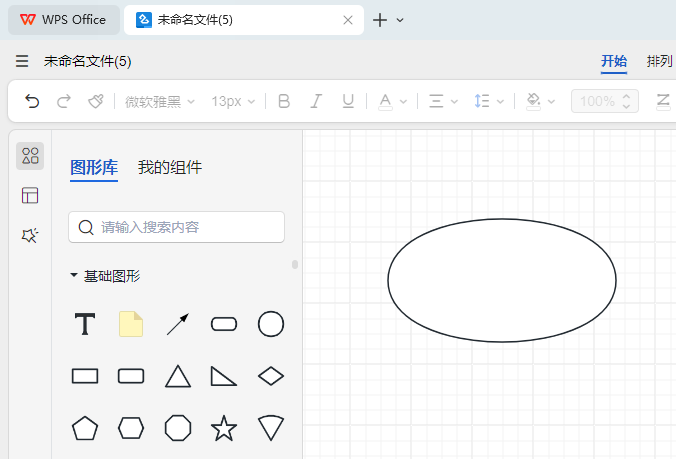Screen dimensions: 676x459
Task: Open the fill color dropdown arrow
Action: coord(551,102)
